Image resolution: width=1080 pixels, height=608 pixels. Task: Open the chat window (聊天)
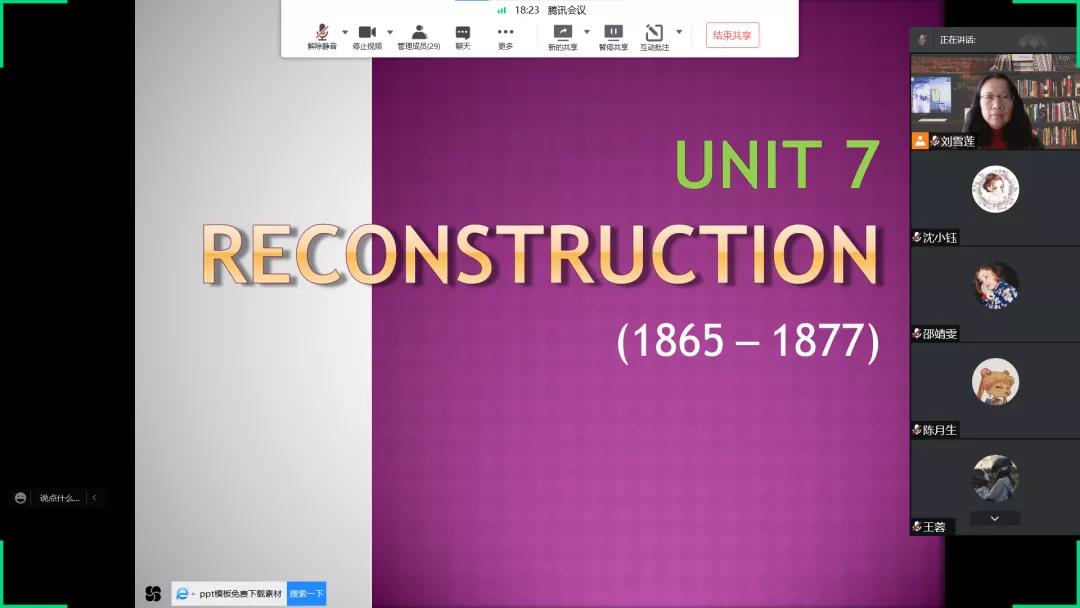462,33
